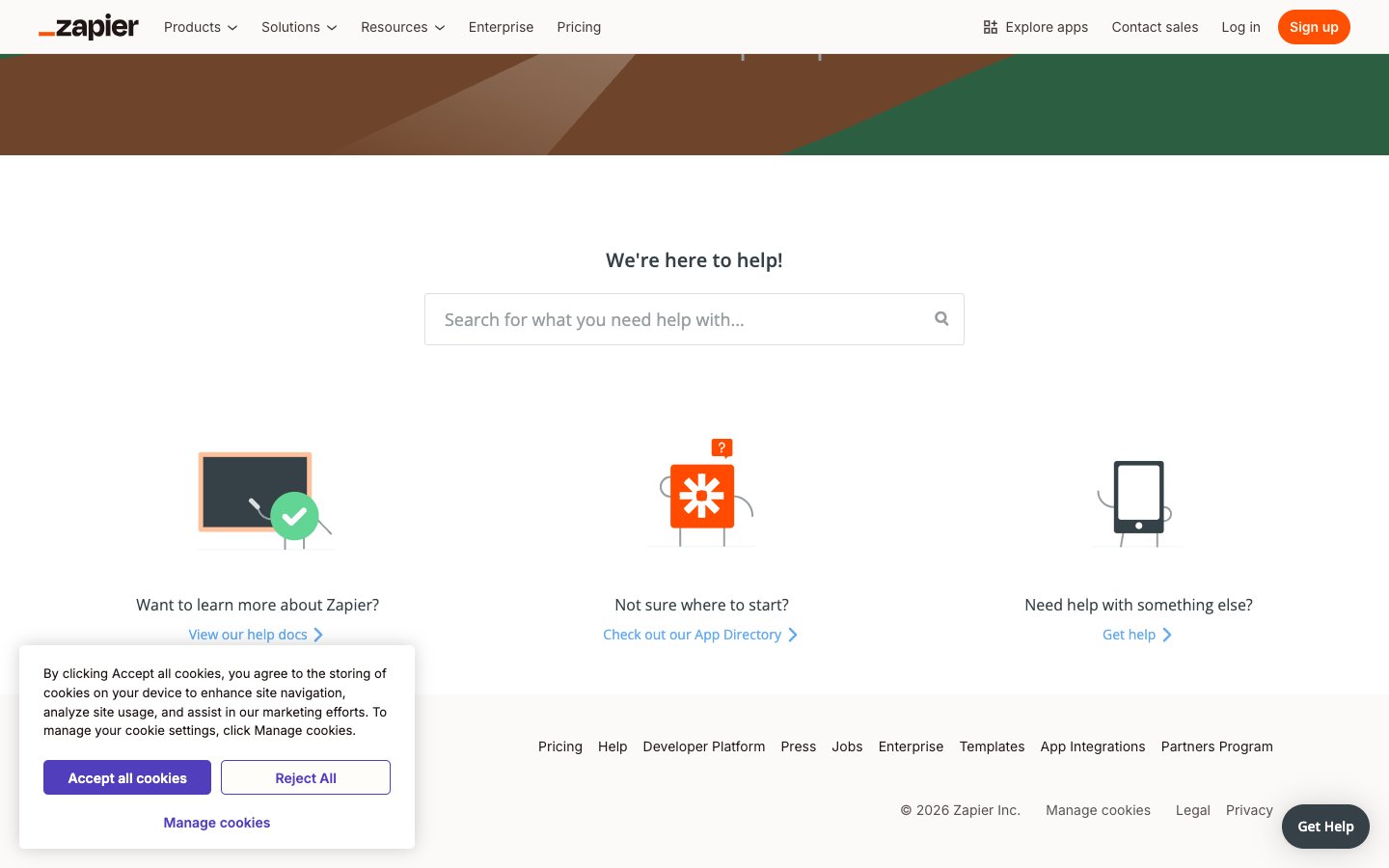Image resolution: width=1389 pixels, height=868 pixels.
Task: Reject all cookies in the banner
Action: click(306, 777)
